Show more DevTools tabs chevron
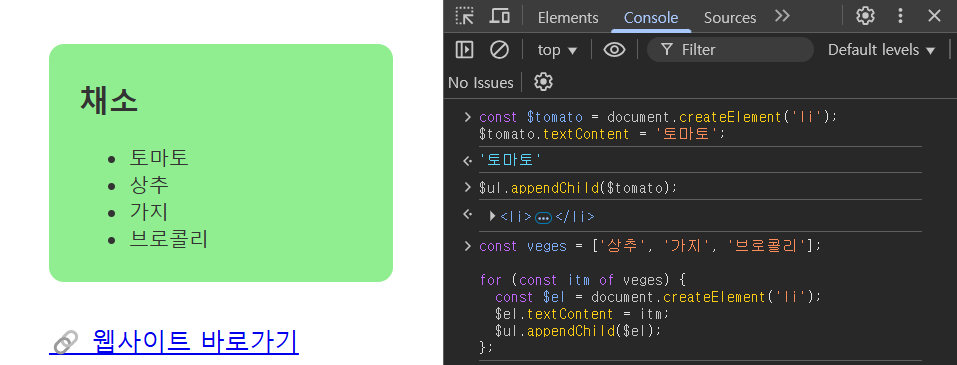Image resolution: width=957 pixels, height=365 pixels. point(782,16)
